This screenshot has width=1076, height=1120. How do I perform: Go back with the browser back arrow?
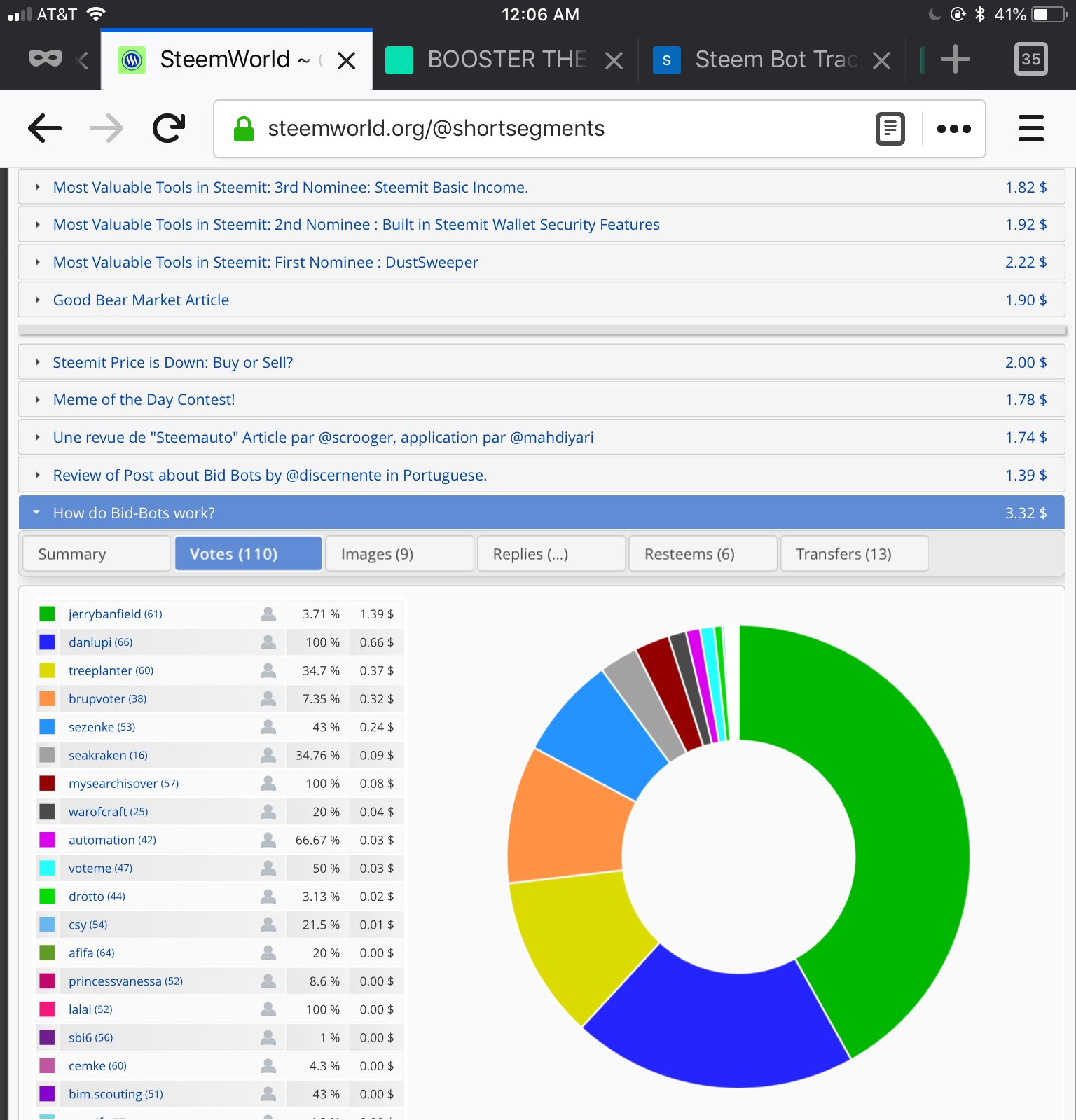point(45,129)
